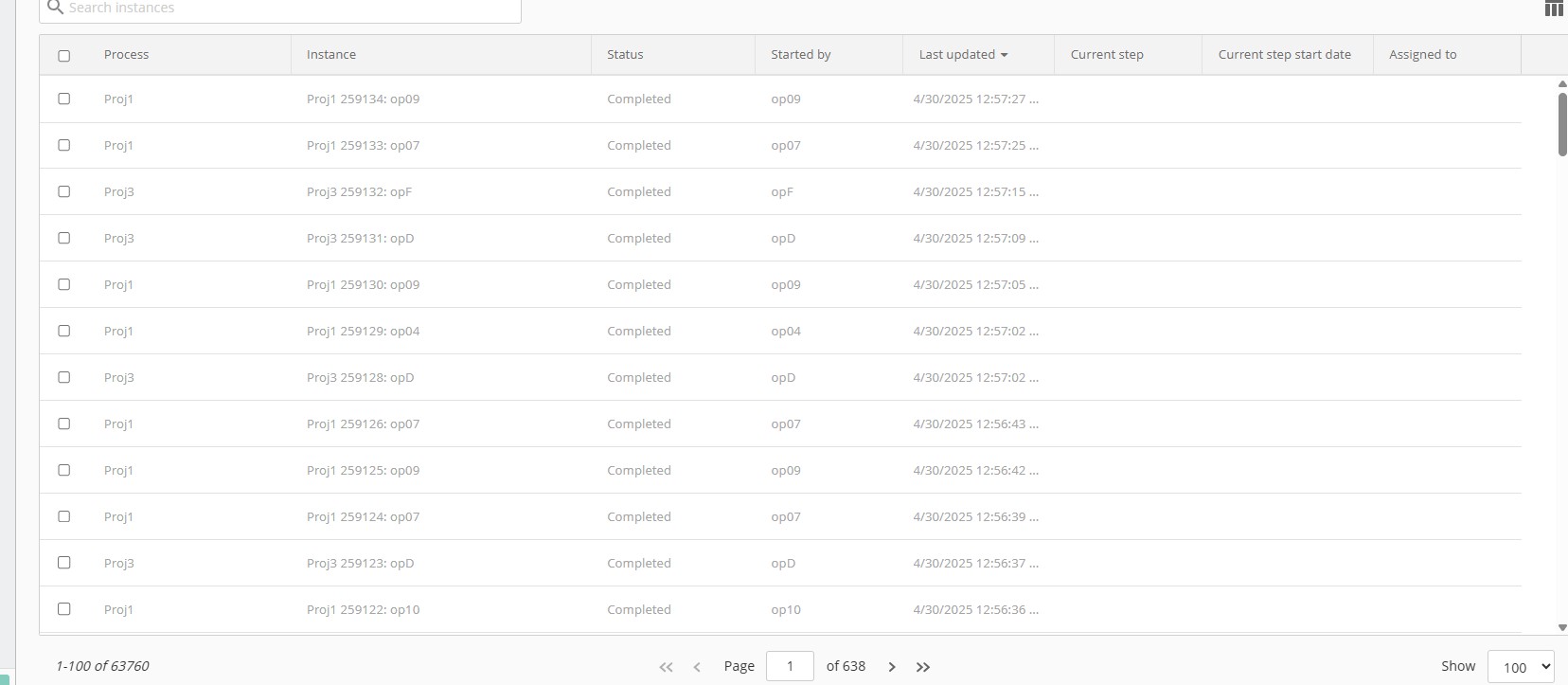Click the page number input box
This screenshot has height=685, width=1568.
coord(790,666)
